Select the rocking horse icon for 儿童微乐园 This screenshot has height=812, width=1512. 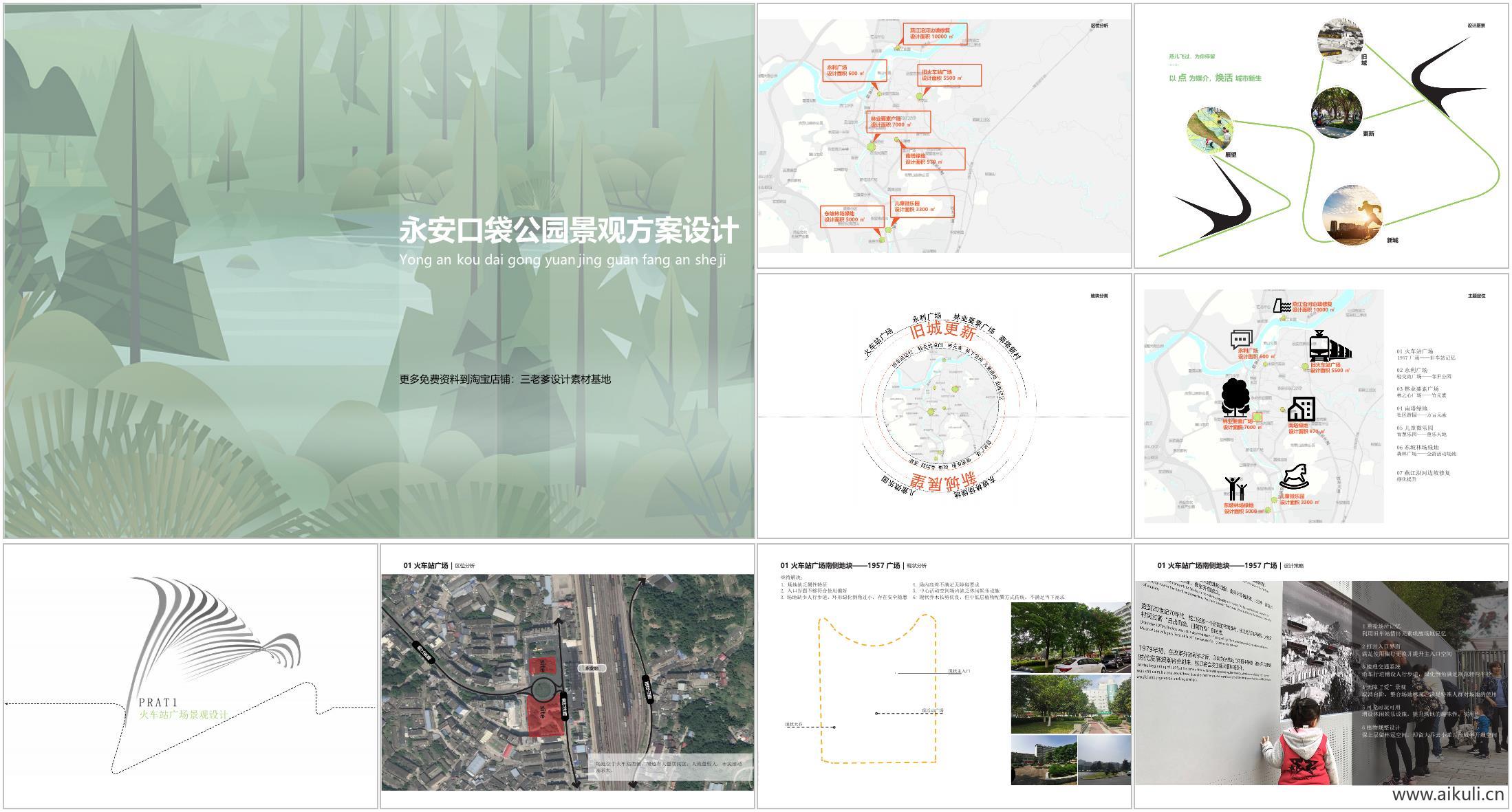(1295, 477)
